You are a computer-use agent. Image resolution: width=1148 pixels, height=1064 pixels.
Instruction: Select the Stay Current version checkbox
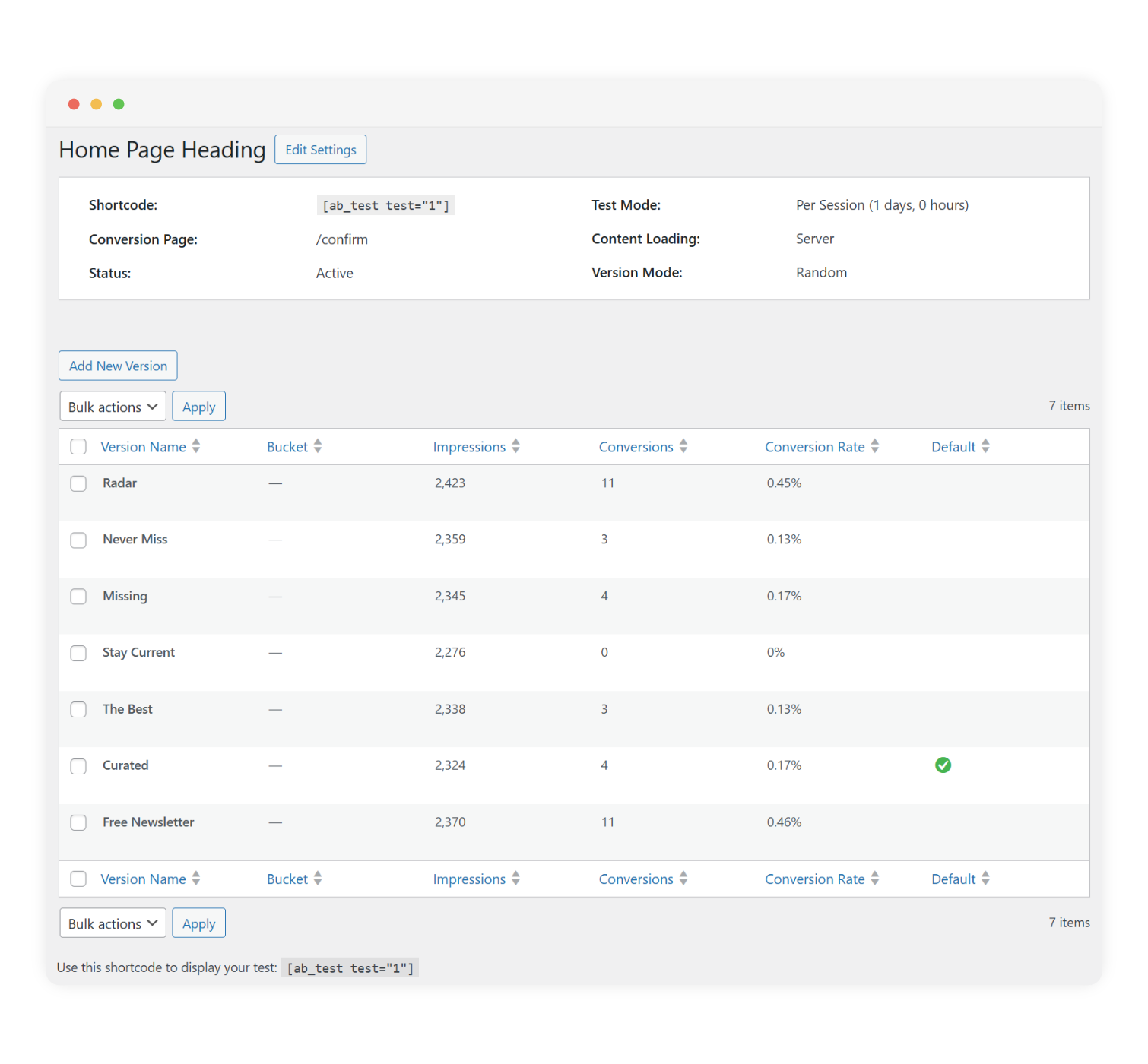pyautogui.click(x=78, y=653)
